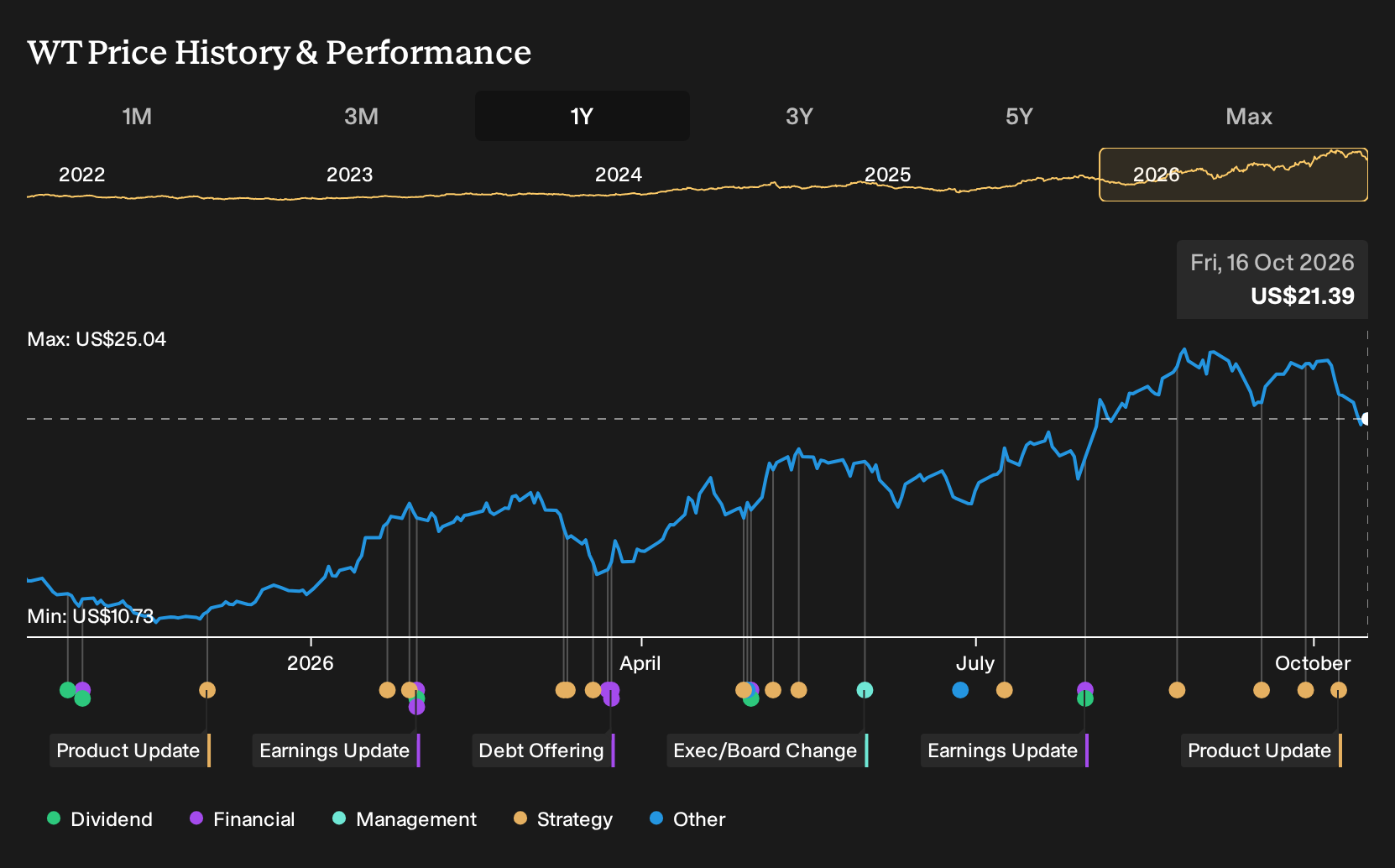This screenshot has width=1395, height=868.
Task: Click the blue Other event marker dot
Action: coord(960,690)
